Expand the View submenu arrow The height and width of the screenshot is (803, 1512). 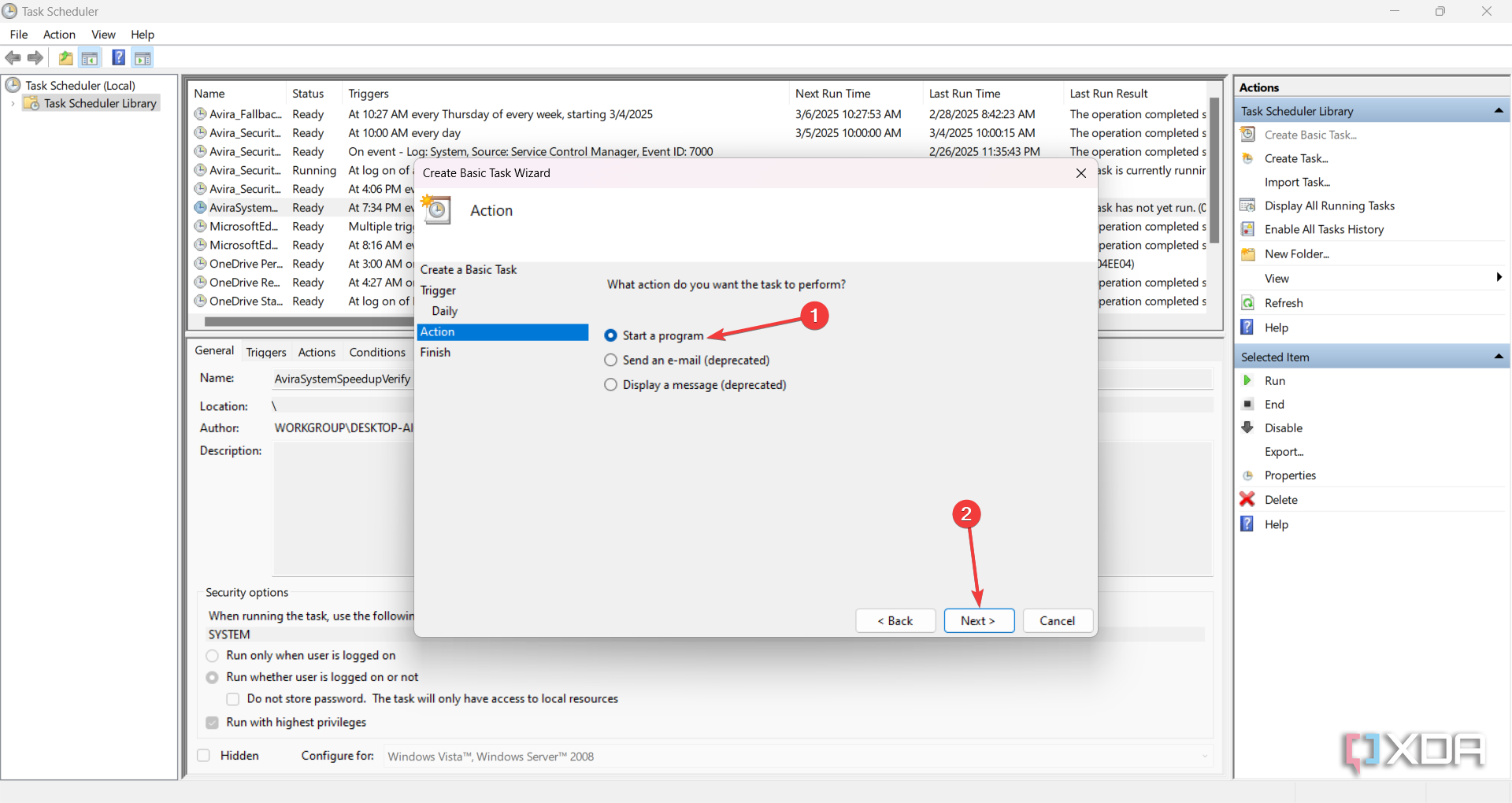coord(1499,277)
